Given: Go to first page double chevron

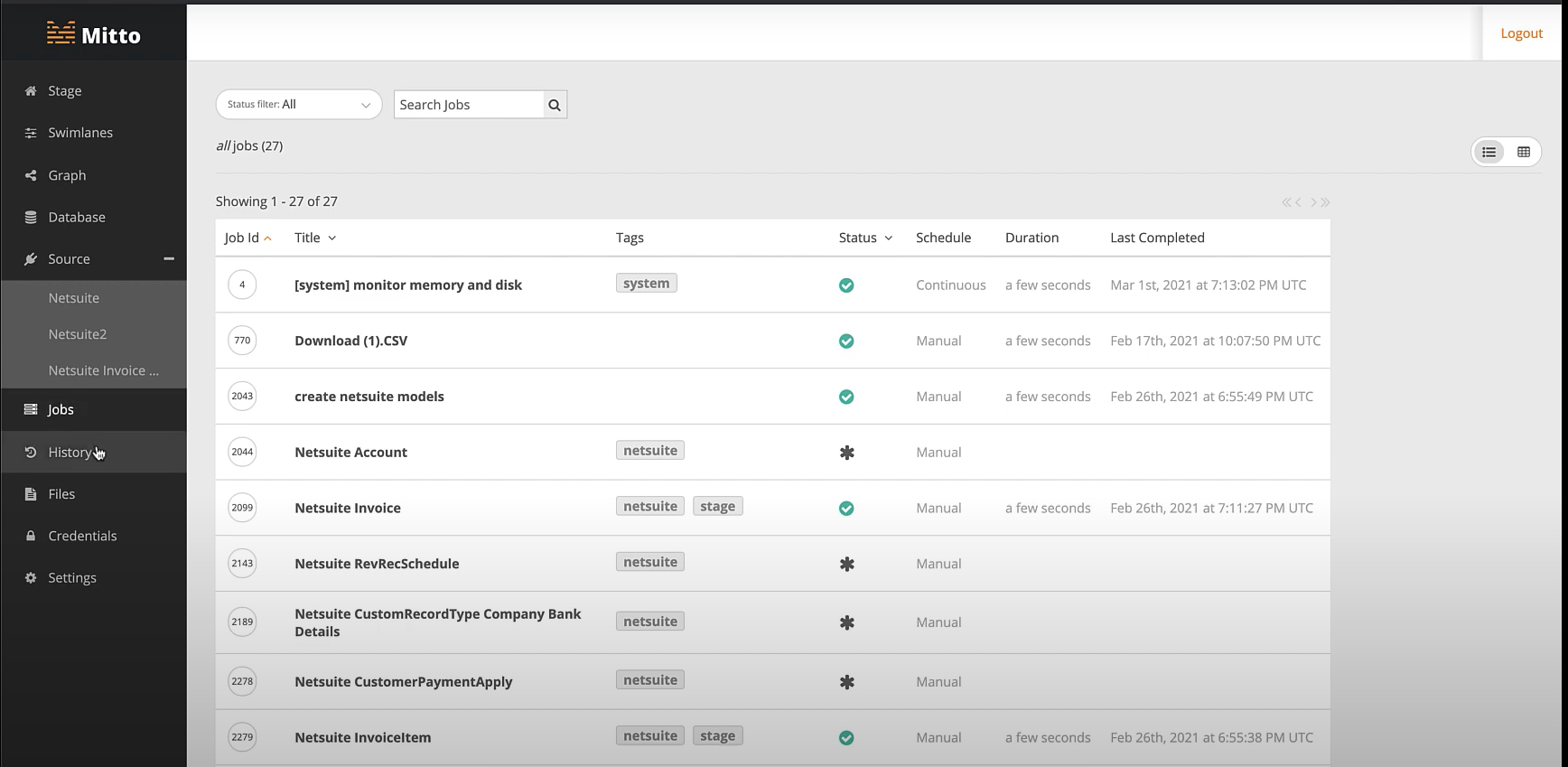Looking at the screenshot, I should (1286, 202).
